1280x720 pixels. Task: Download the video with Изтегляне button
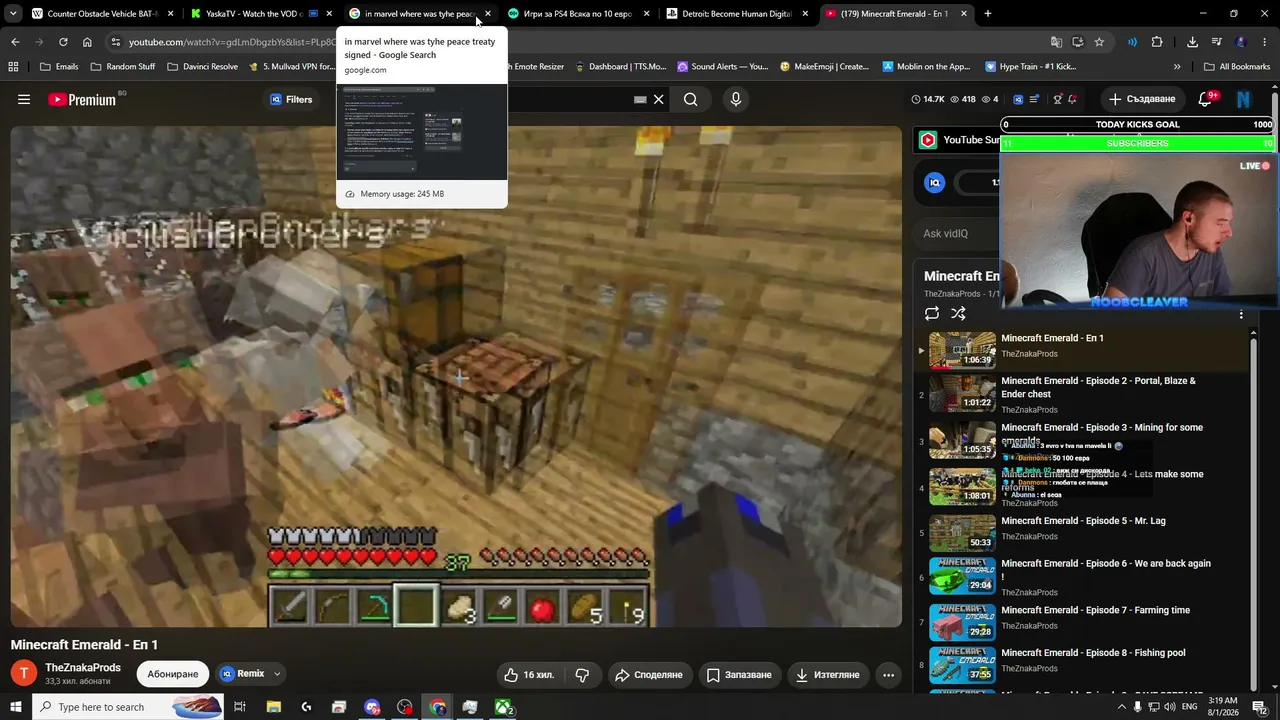coord(828,675)
